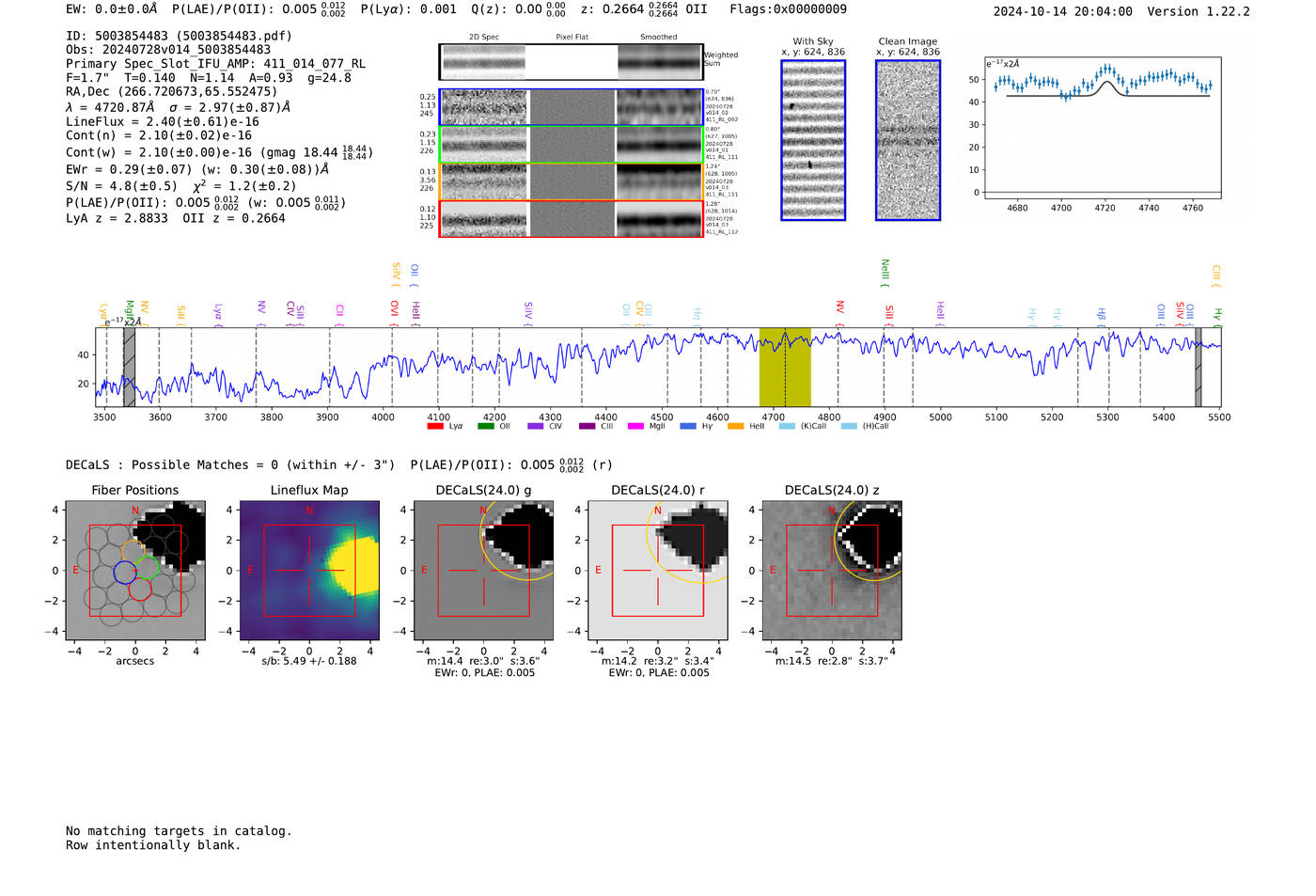Image resolution: width=1316 pixels, height=896 pixels.
Task: Click the Weighted Sum spectrum strip
Action: pyautogui.click(x=571, y=62)
